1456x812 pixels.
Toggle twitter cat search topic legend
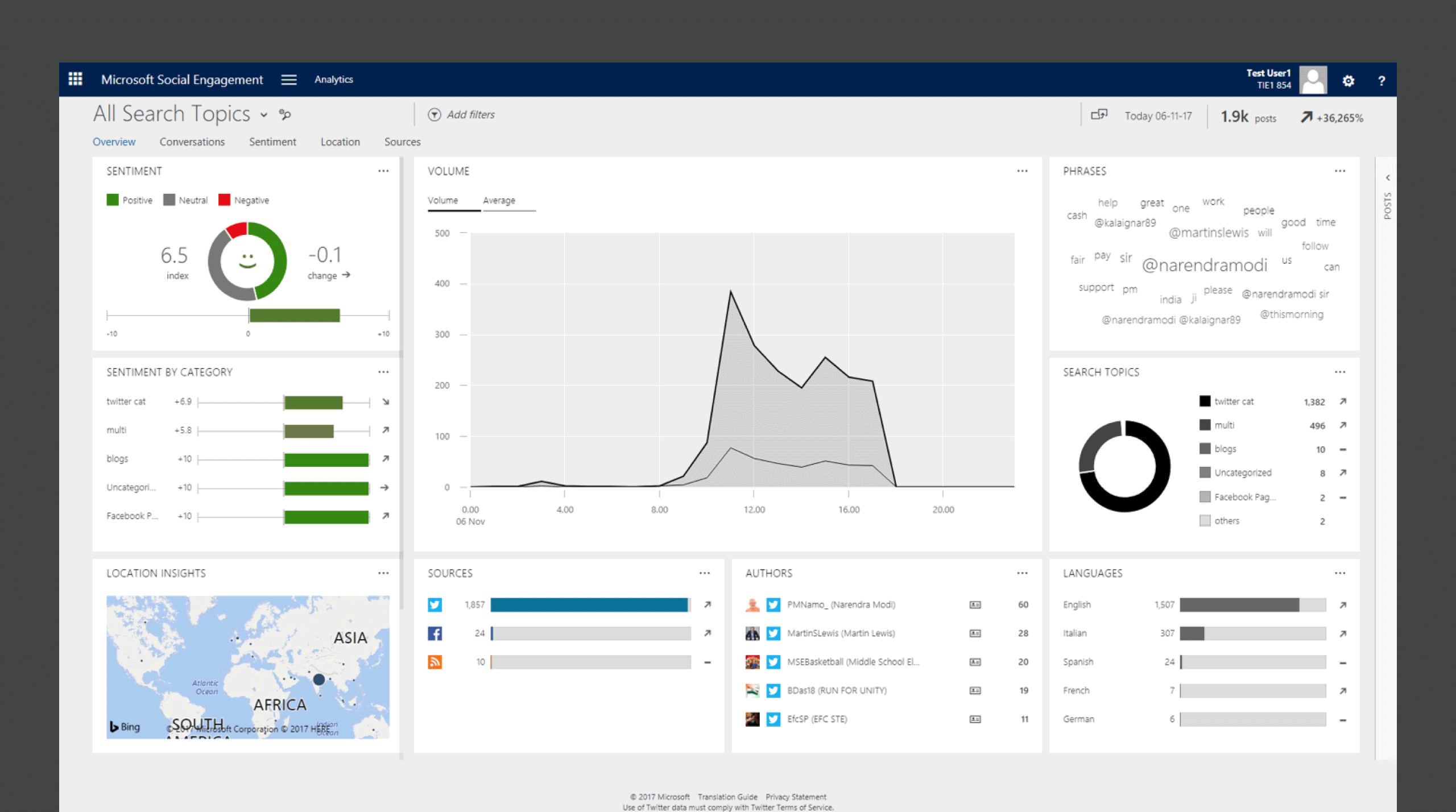coord(1205,401)
